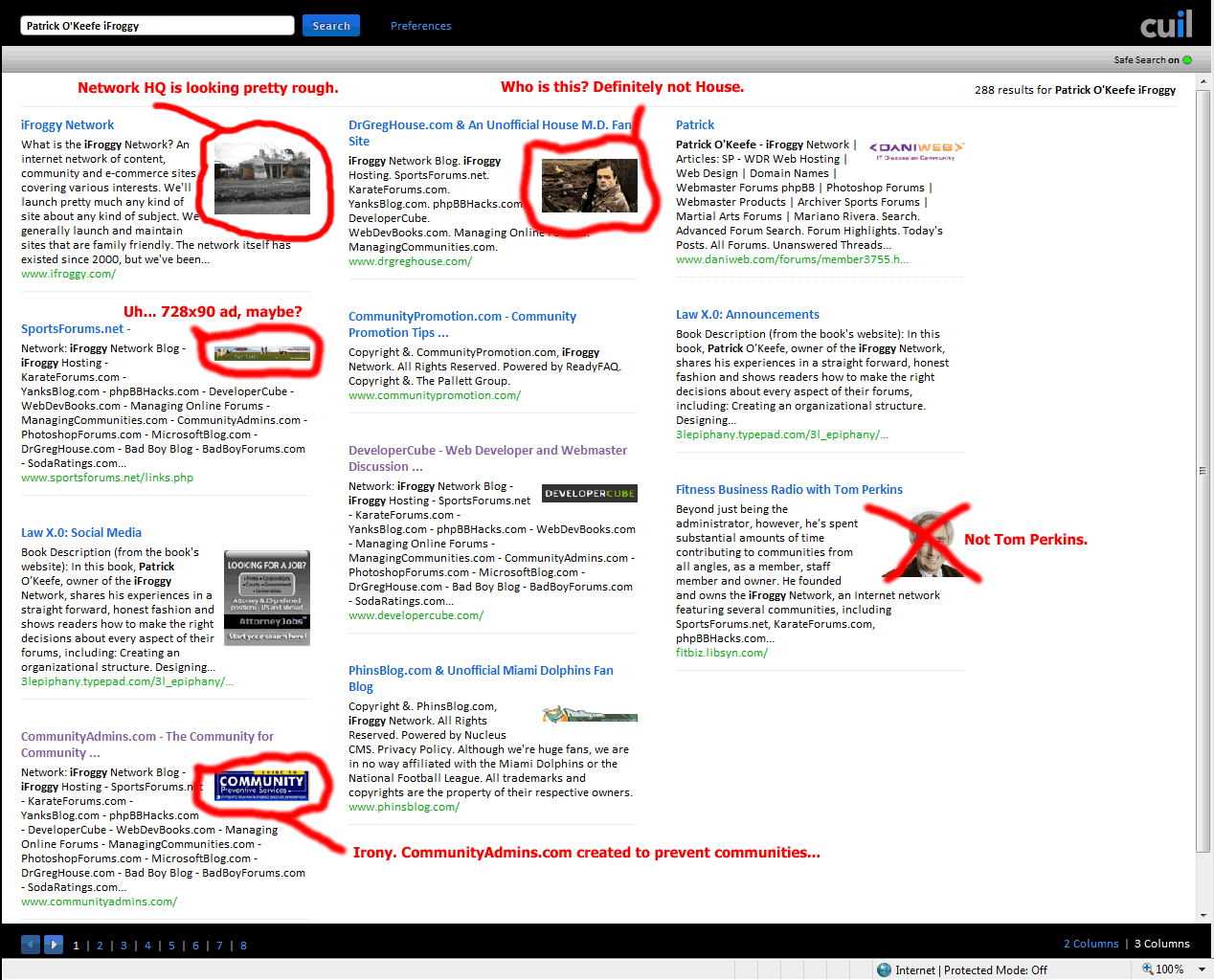Visit www.phinsblog.com/ URL

[x=404, y=807]
